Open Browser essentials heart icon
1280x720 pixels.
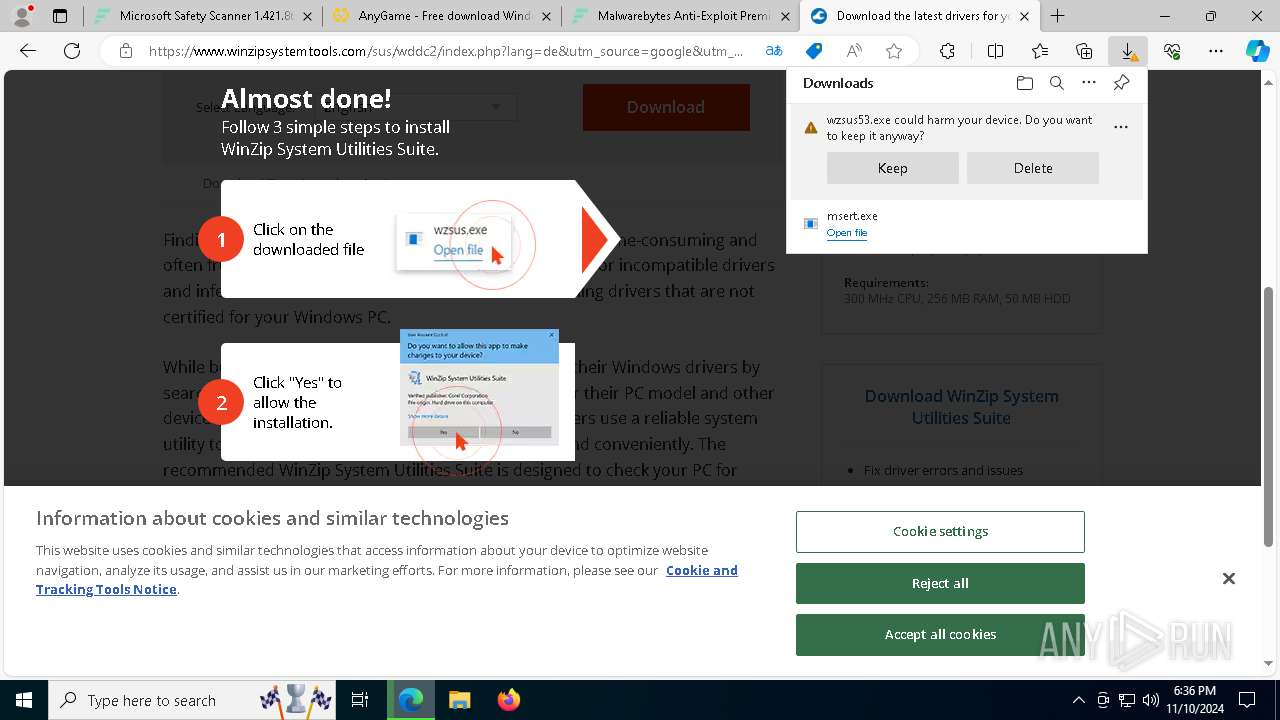coord(1172,51)
